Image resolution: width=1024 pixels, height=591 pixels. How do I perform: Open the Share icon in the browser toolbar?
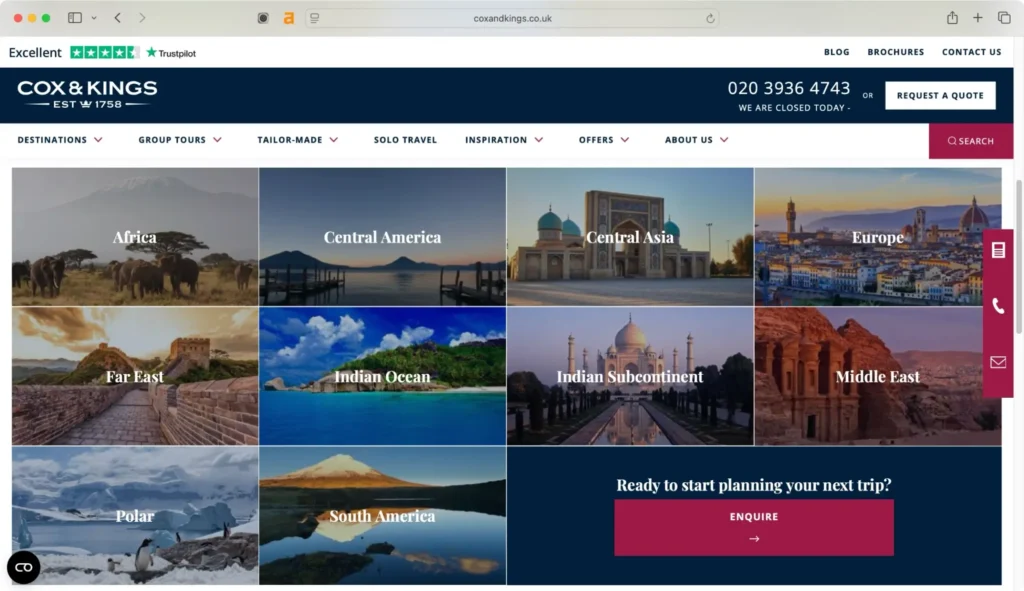pos(950,17)
